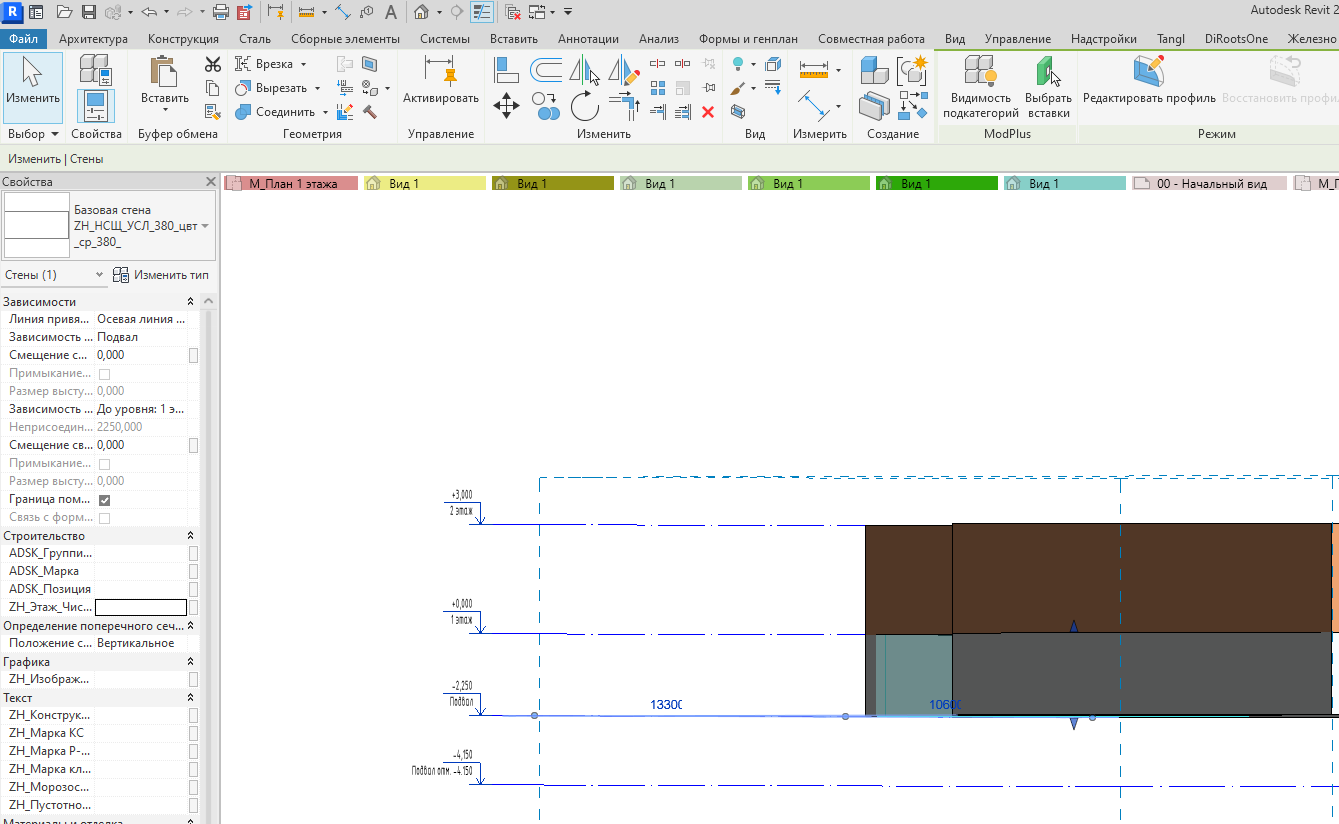Viewport: 1339px width, 824px height.
Task: Switch to the 00 - Начальный вид view tab
Action: click(x=1211, y=184)
